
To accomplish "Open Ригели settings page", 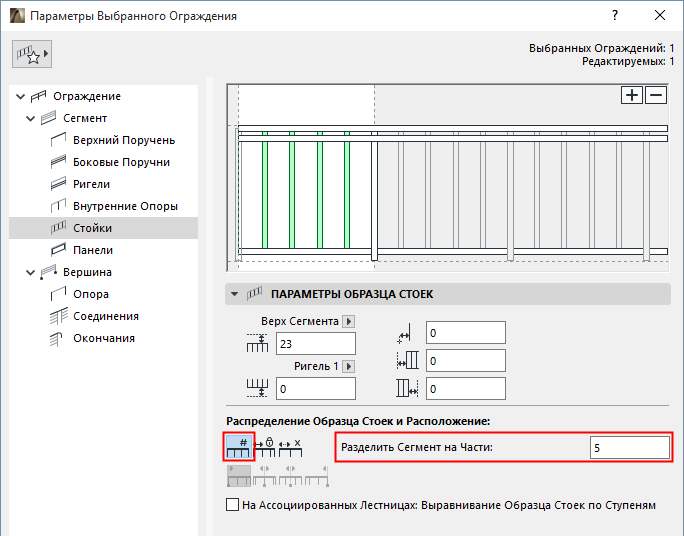I will [x=91, y=184].
